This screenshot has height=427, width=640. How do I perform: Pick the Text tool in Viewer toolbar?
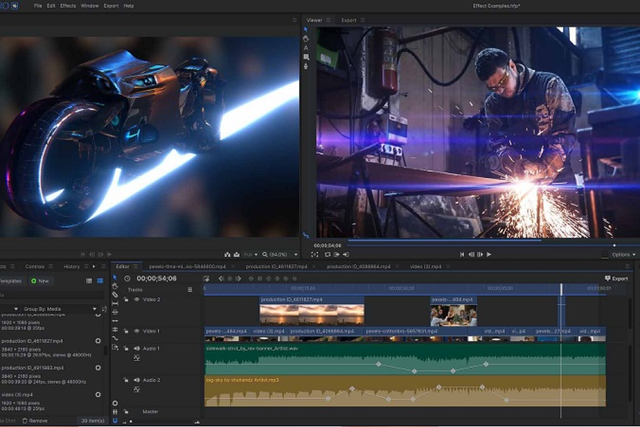306,48
